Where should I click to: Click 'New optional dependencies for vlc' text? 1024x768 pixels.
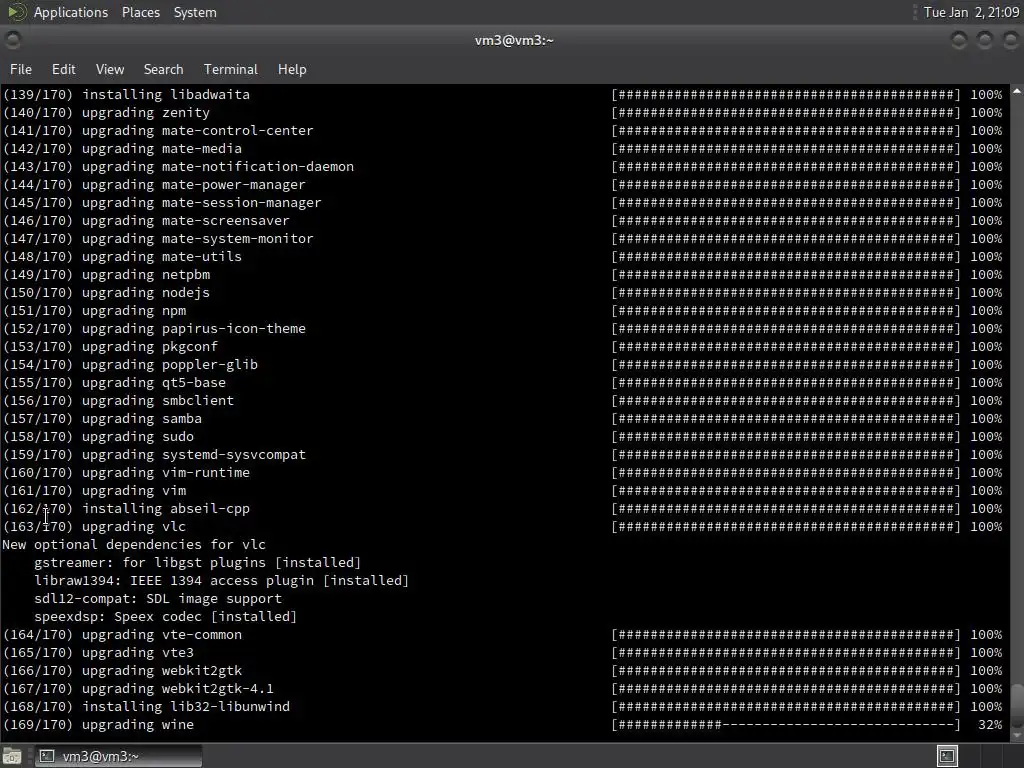pyautogui.click(x=134, y=545)
